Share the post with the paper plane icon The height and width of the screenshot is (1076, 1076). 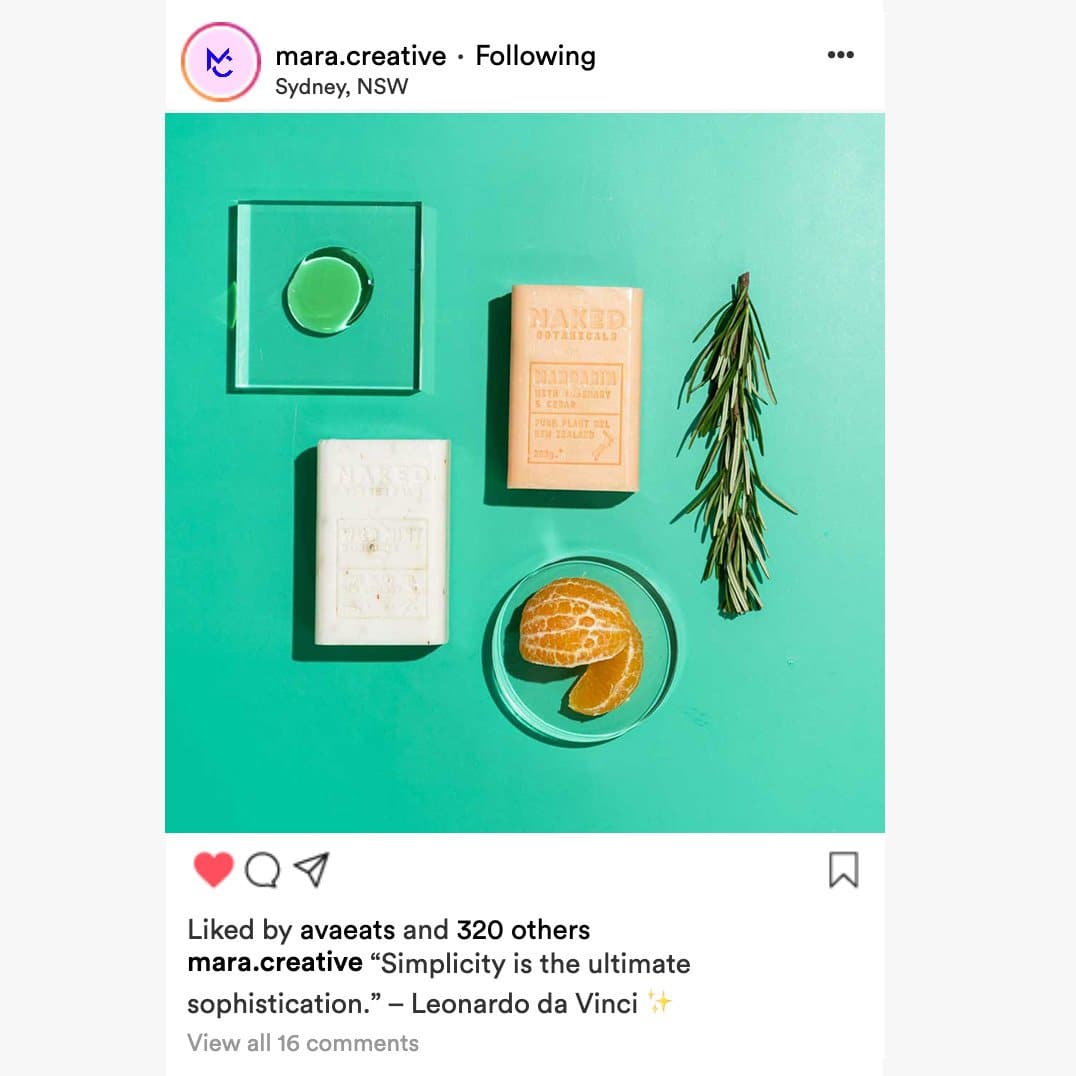click(312, 869)
